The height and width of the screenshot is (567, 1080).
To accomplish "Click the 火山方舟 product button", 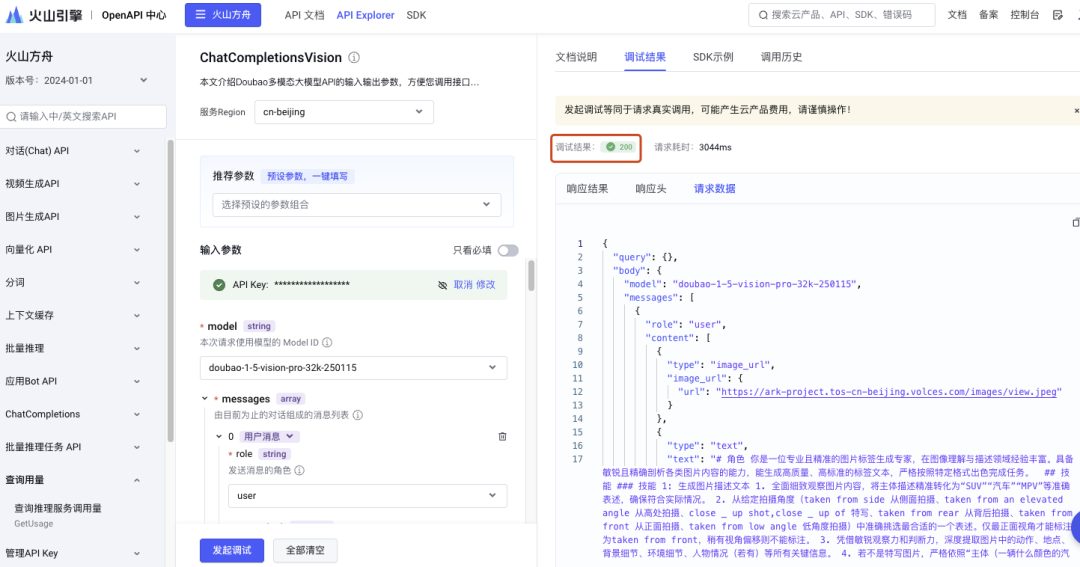I will click(222, 14).
